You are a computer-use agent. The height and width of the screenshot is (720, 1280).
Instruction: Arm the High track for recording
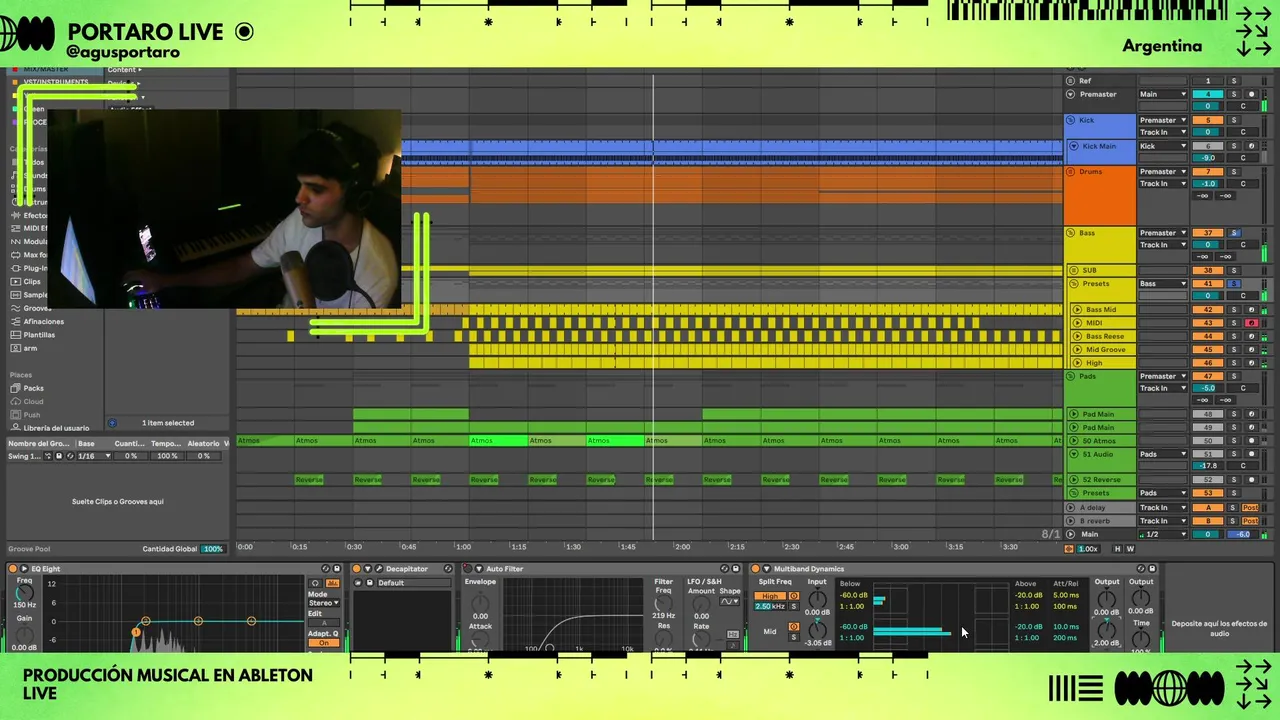point(1251,362)
